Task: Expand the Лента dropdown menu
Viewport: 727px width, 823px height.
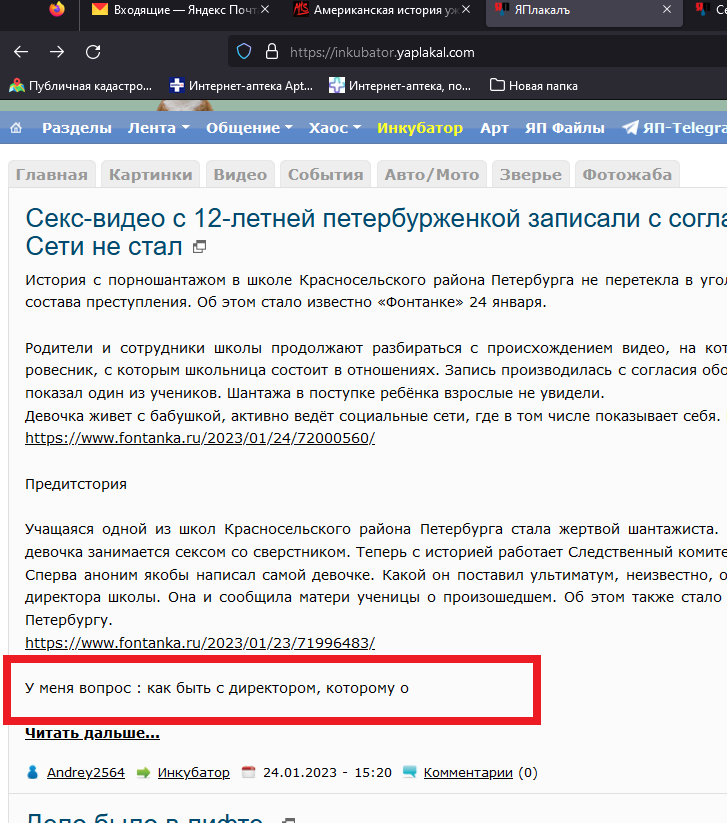Action: [159, 128]
